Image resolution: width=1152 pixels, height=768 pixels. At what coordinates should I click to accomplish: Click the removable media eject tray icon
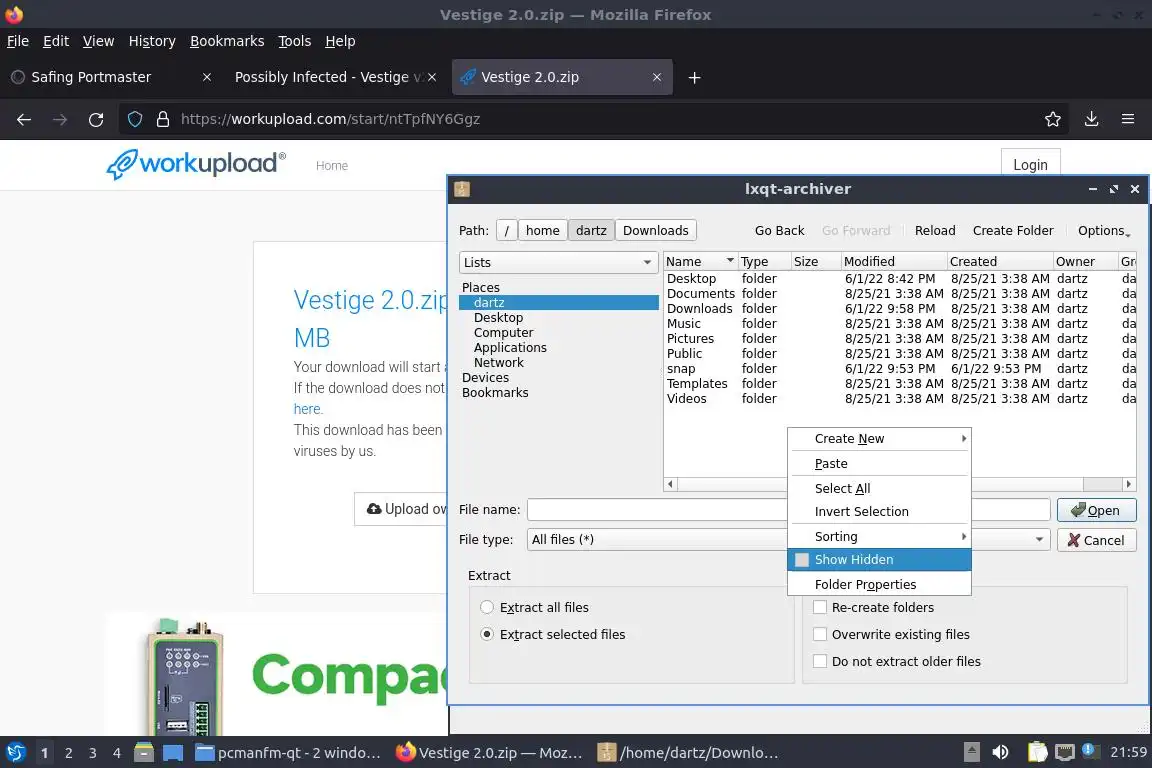tap(971, 752)
